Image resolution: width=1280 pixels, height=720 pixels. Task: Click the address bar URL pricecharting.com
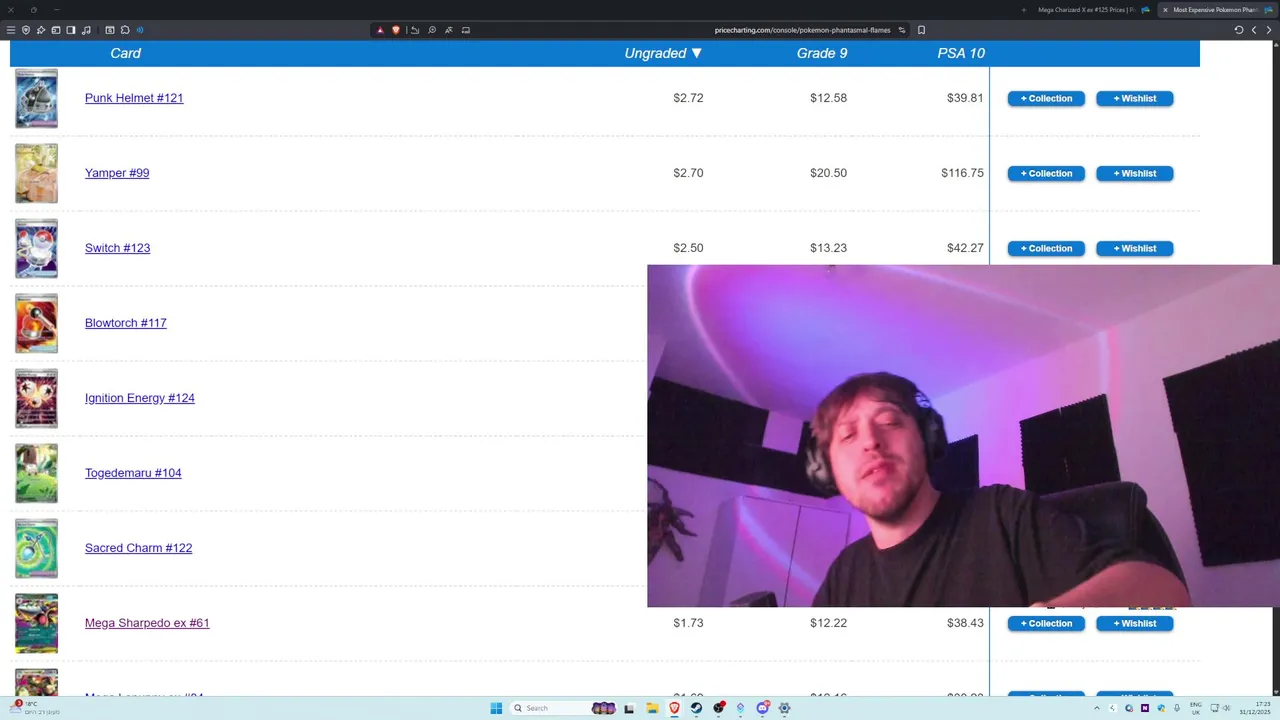coord(802,30)
